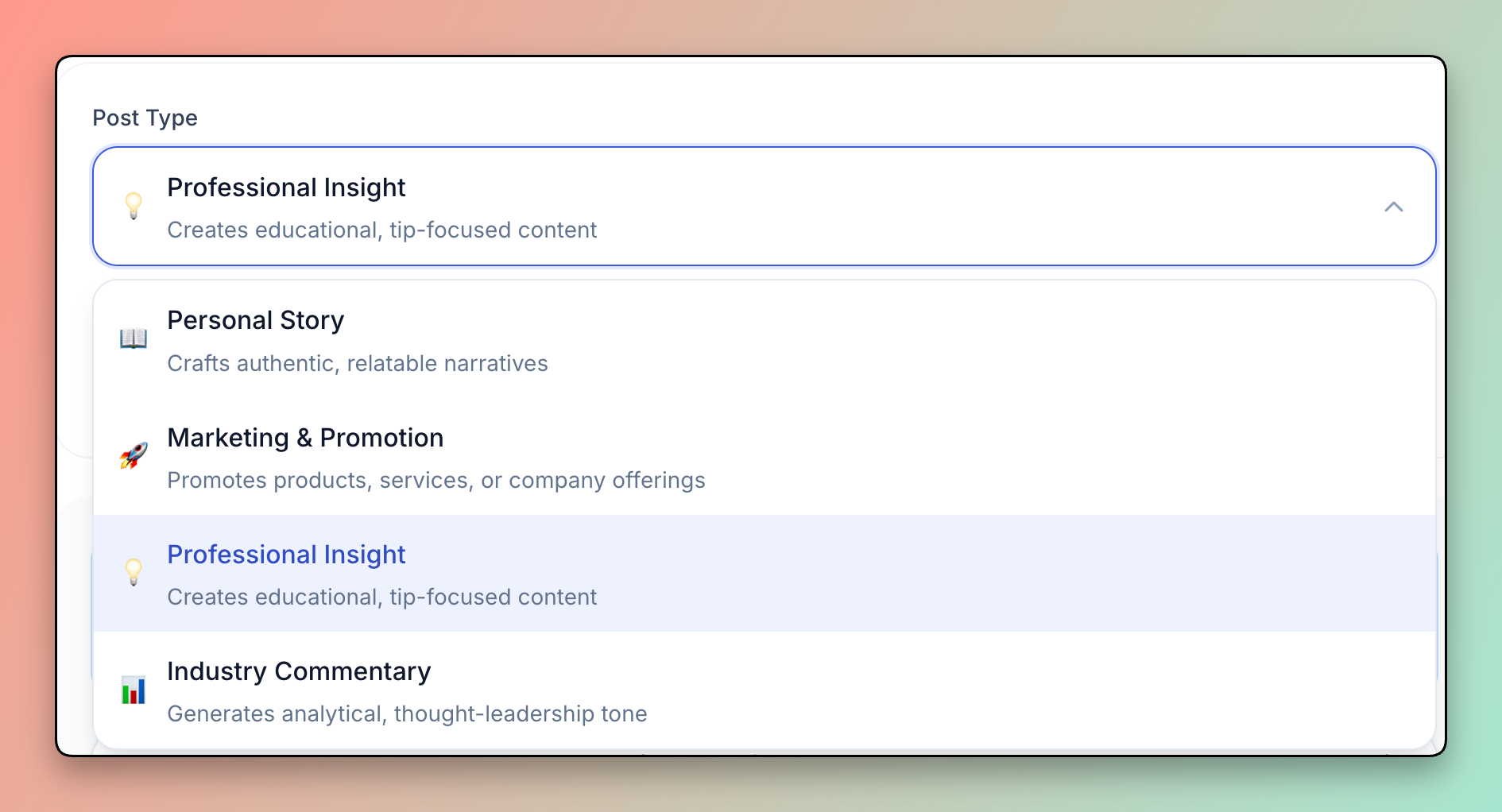Collapse the Post Type dropdown using the chevron
The height and width of the screenshot is (812, 1502).
[x=1393, y=207]
